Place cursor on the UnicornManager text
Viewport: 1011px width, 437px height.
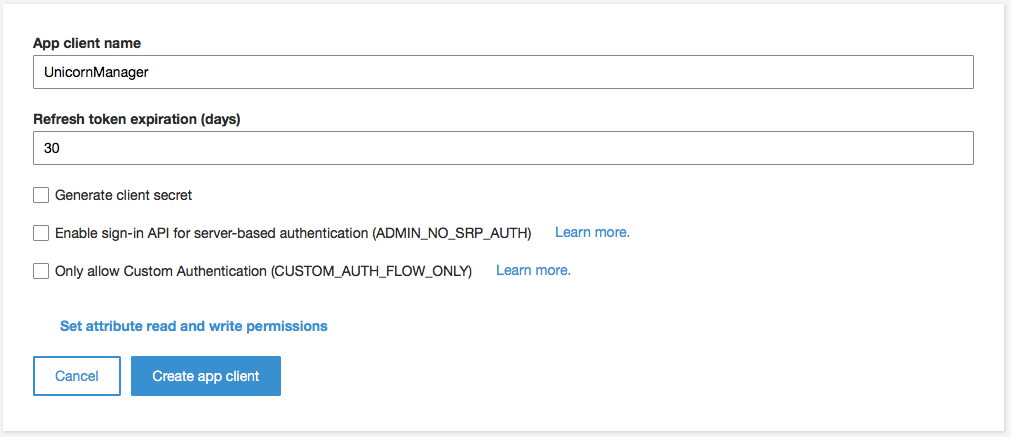point(96,73)
